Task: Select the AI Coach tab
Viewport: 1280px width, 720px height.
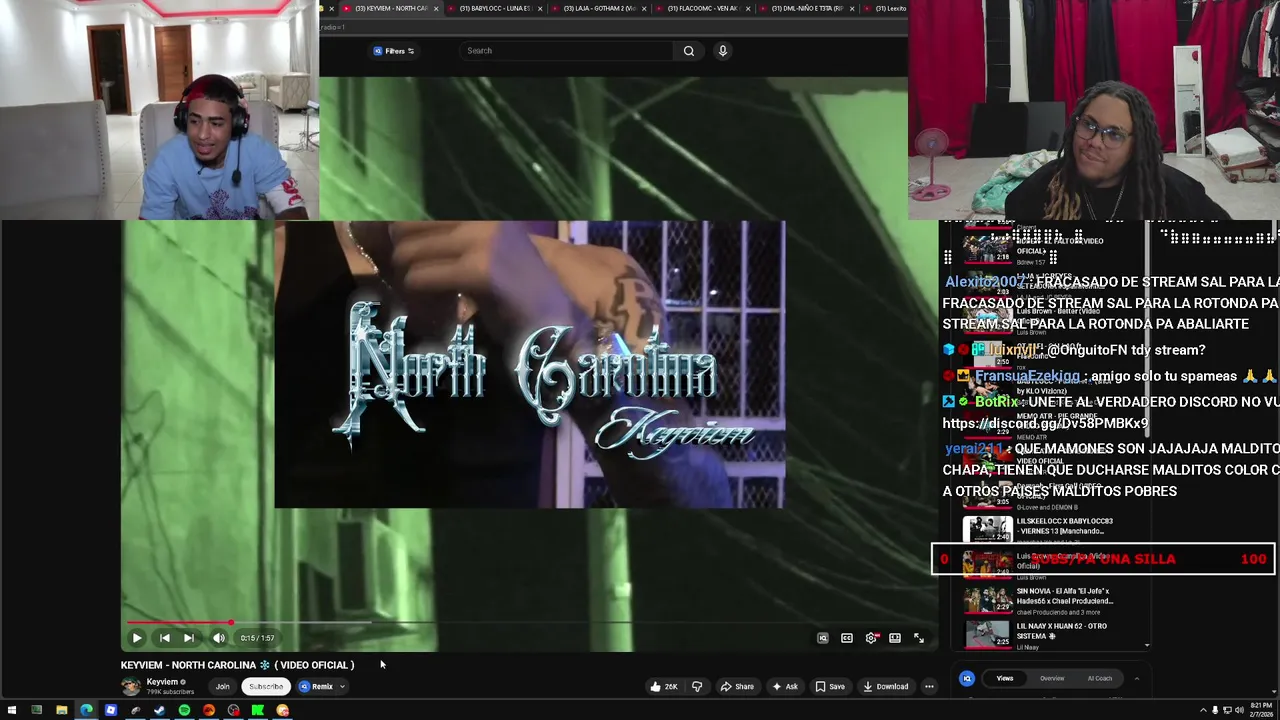Action: 1099,678
